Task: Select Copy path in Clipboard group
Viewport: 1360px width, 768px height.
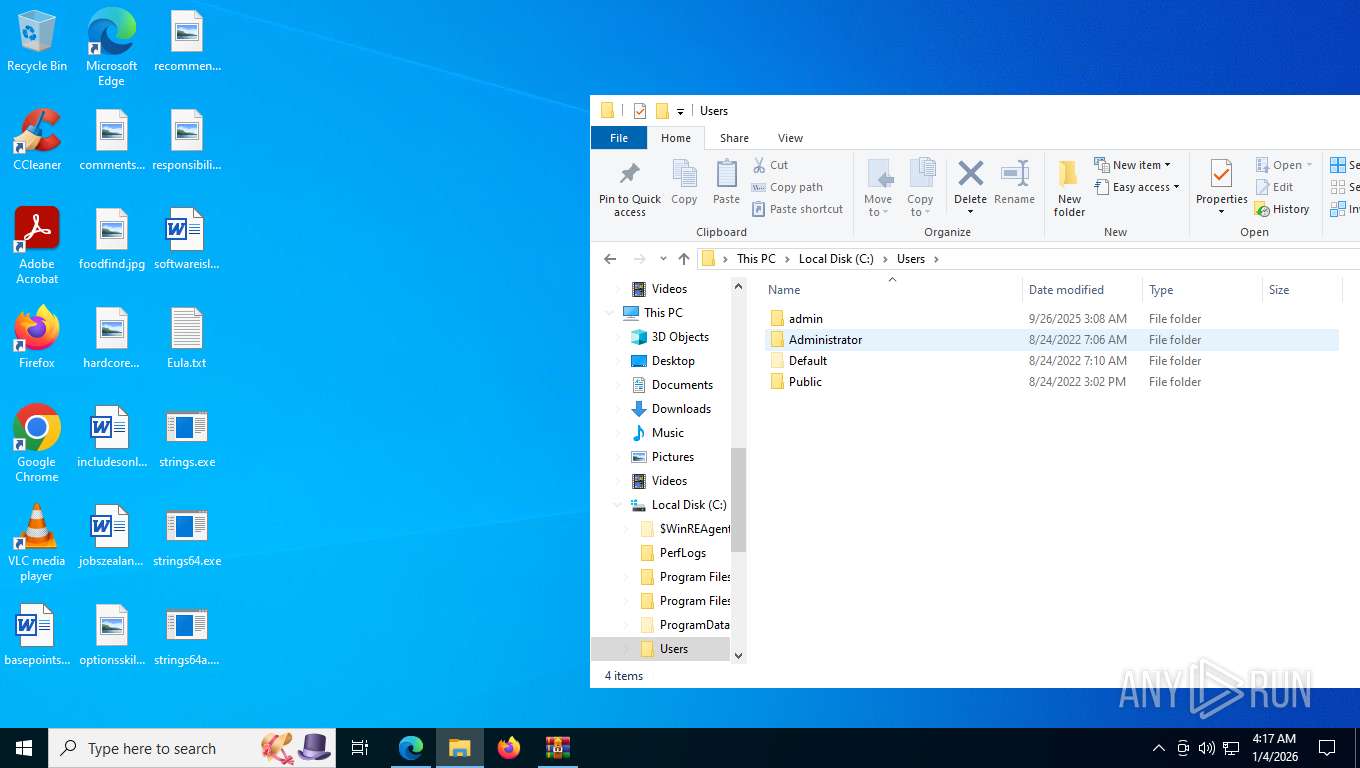Action: pos(787,187)
